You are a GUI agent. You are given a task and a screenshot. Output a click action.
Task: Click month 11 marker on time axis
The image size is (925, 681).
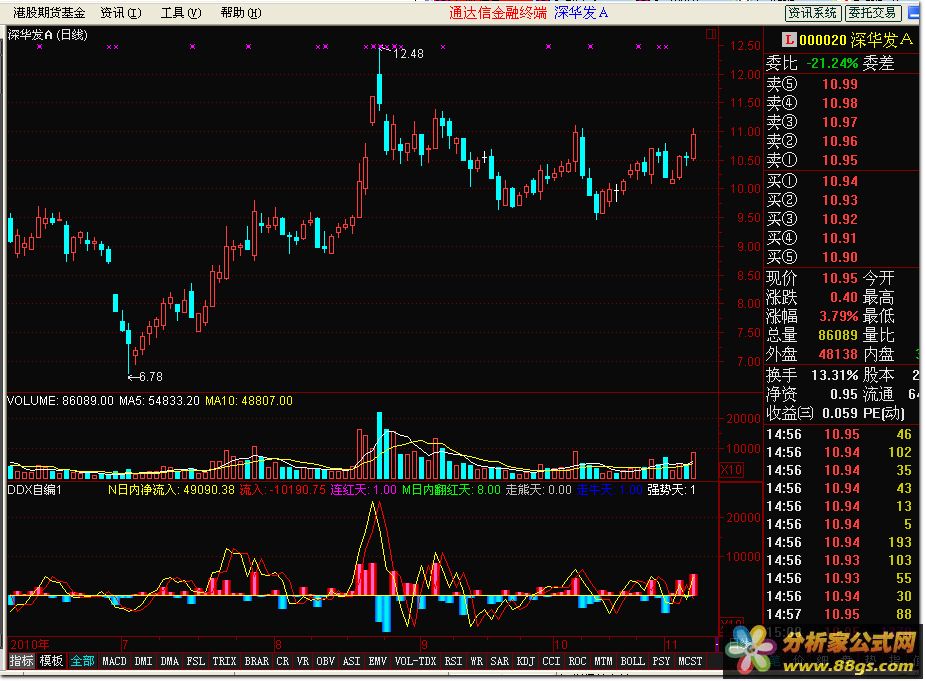click(671, 644)
